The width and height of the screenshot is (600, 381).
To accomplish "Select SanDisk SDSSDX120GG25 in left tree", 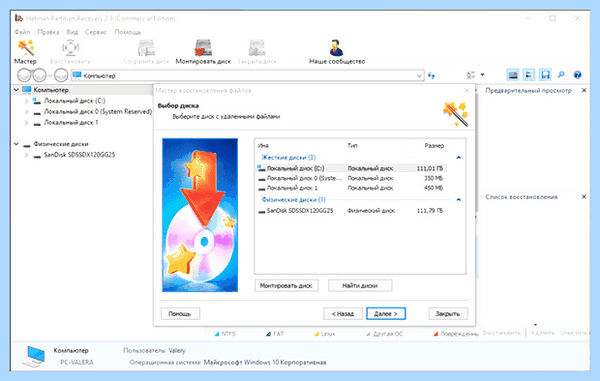I will pyautogui.click(x=79, y=155).
